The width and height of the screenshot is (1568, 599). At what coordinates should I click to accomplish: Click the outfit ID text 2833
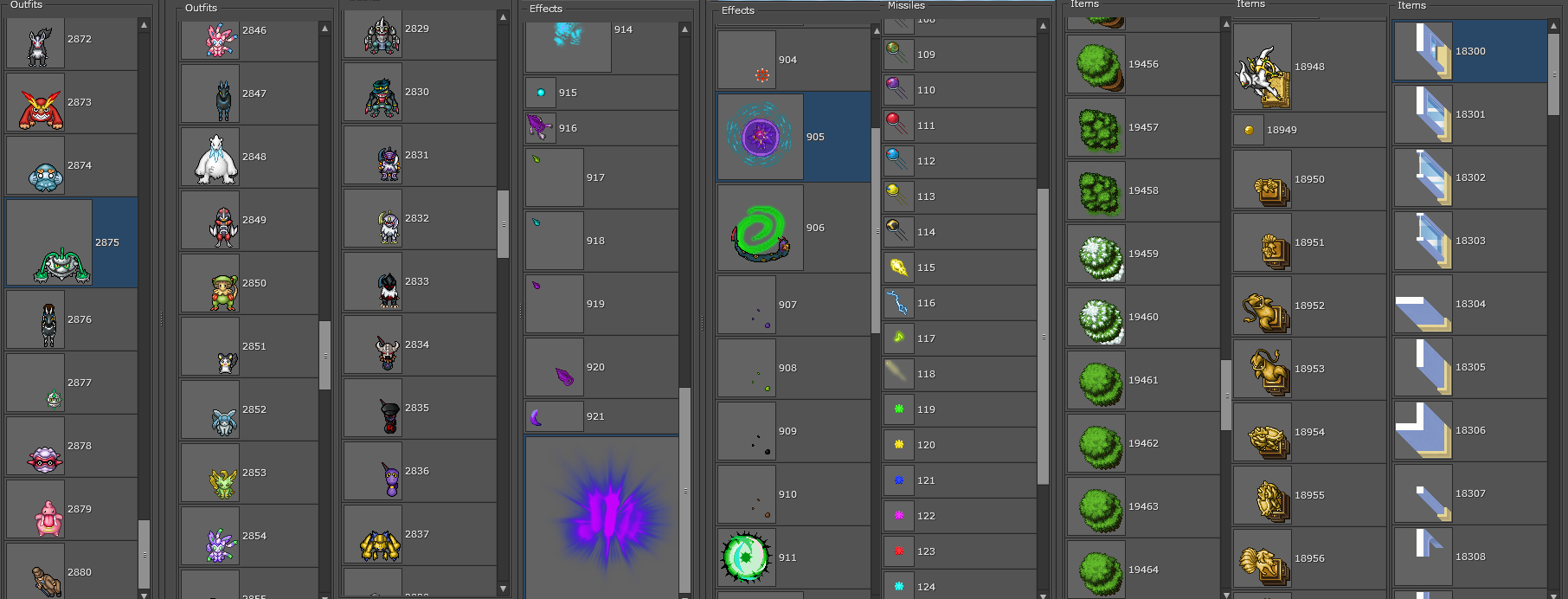pos(417,281)
